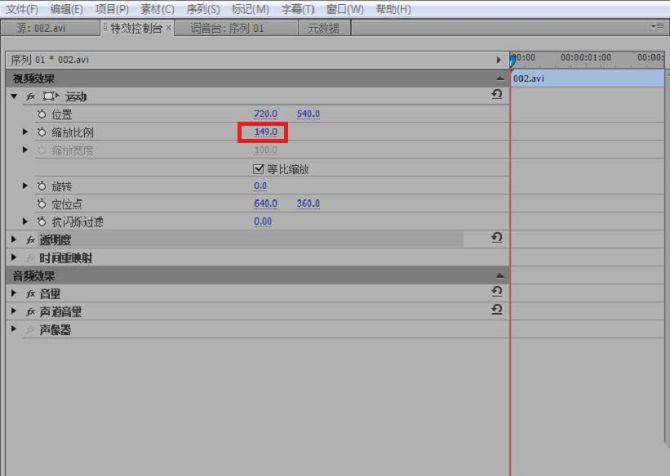Reset the 音量 audio effect

click(497, 292)
